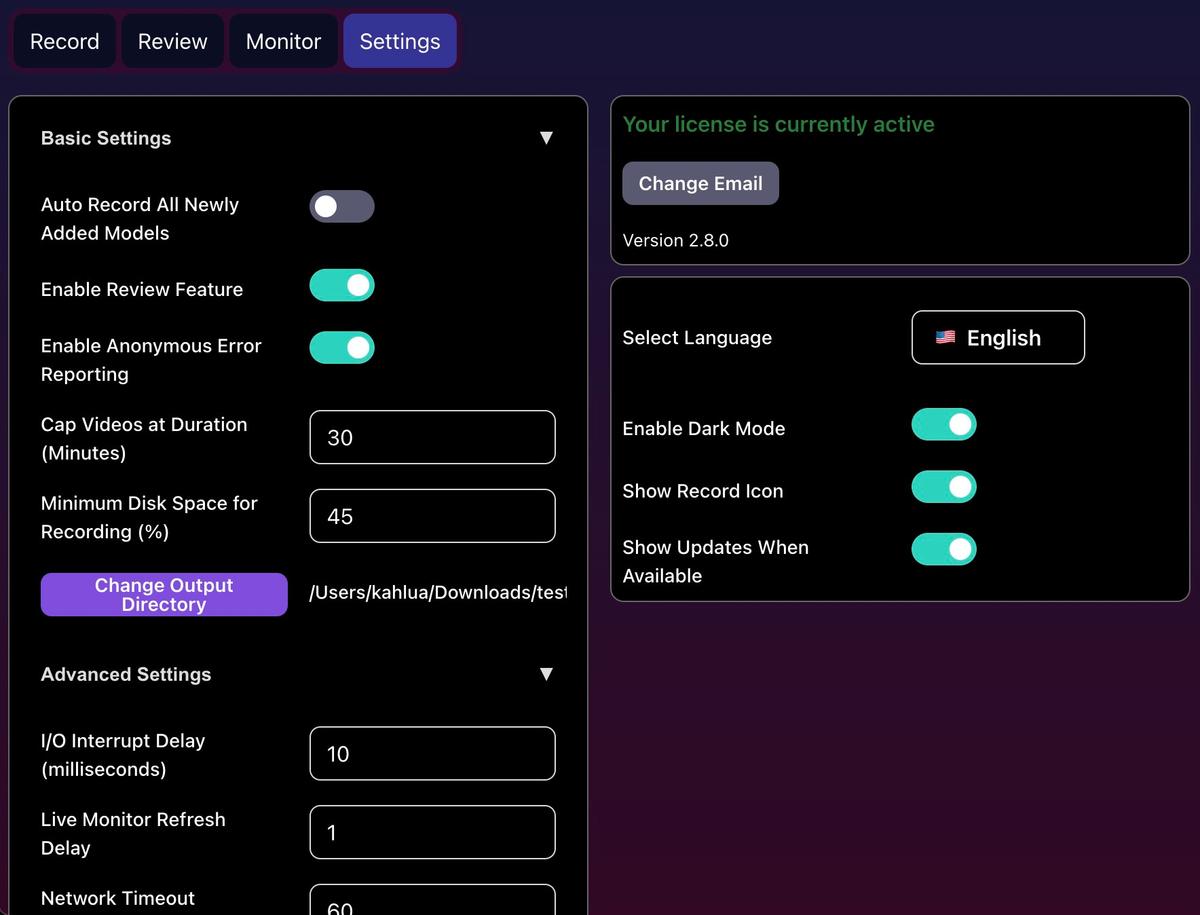Image resolution: width=1200 pixels, height=915 pixels.
Task: Click the Basic Settings heading
Action: point(106,138)
